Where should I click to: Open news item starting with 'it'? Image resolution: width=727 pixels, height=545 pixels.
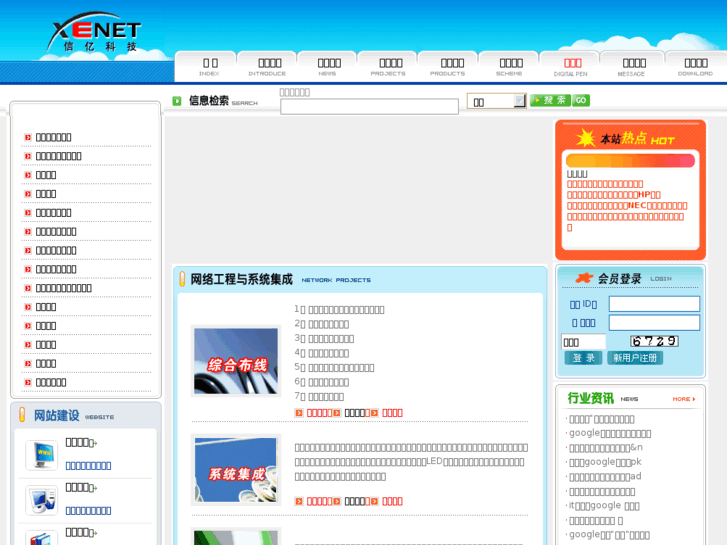click(604, 506)
